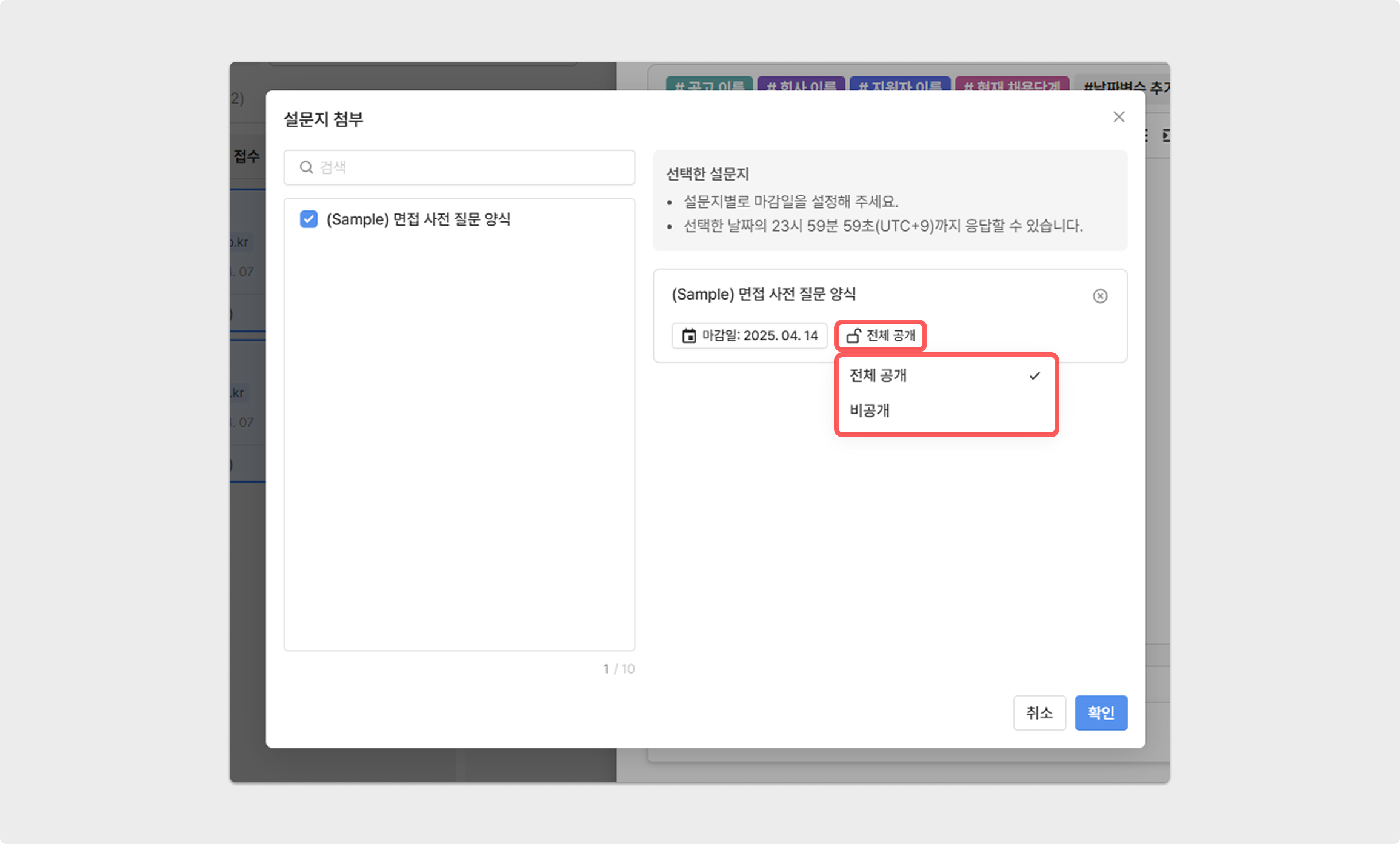Click the checkmark beside 전체 공개 option
Viewport: 1400px width, 844px height.
pos(1035,376)
